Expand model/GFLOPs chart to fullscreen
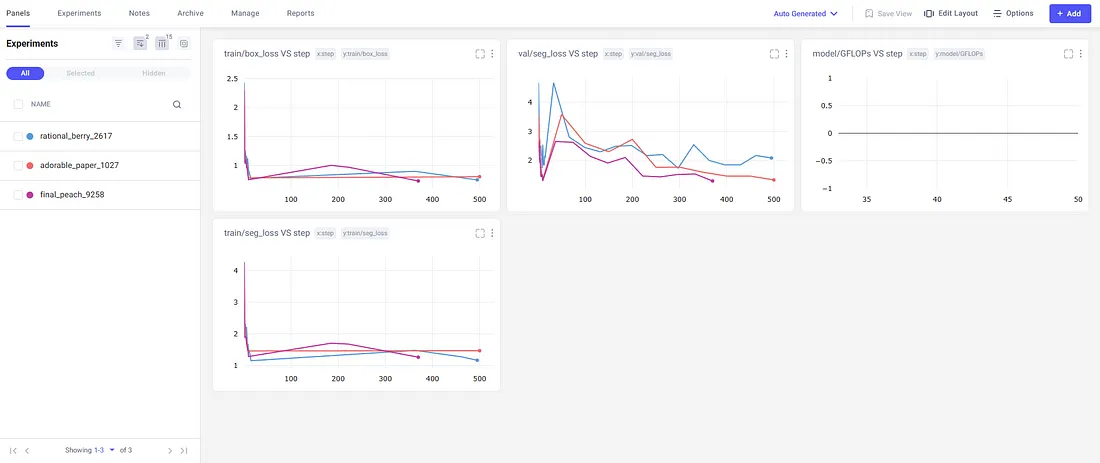Viewport: 1100px width, 463px height. (x=1068, y=54)
